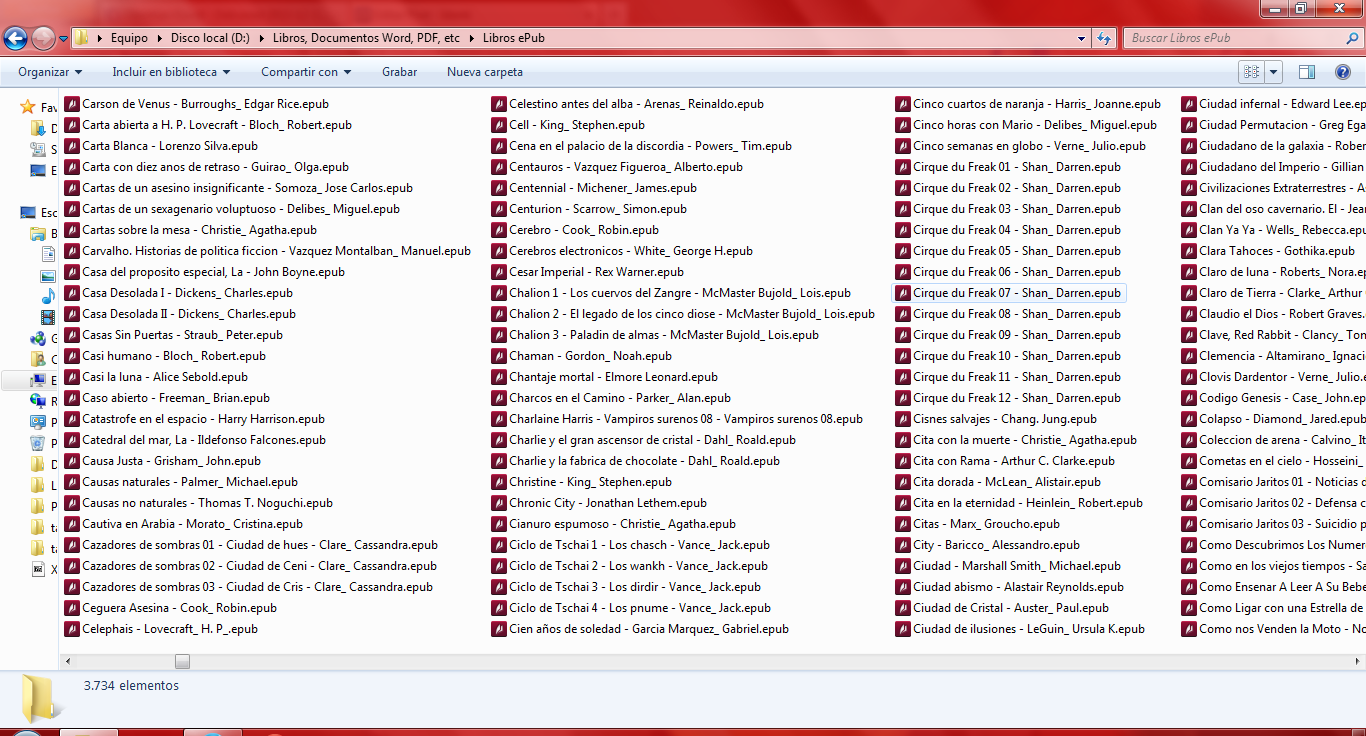This screenshot has width=1366, height=736.
Task: Refresh the folder using the address bar button
Action: click(x=1104, y=38)
